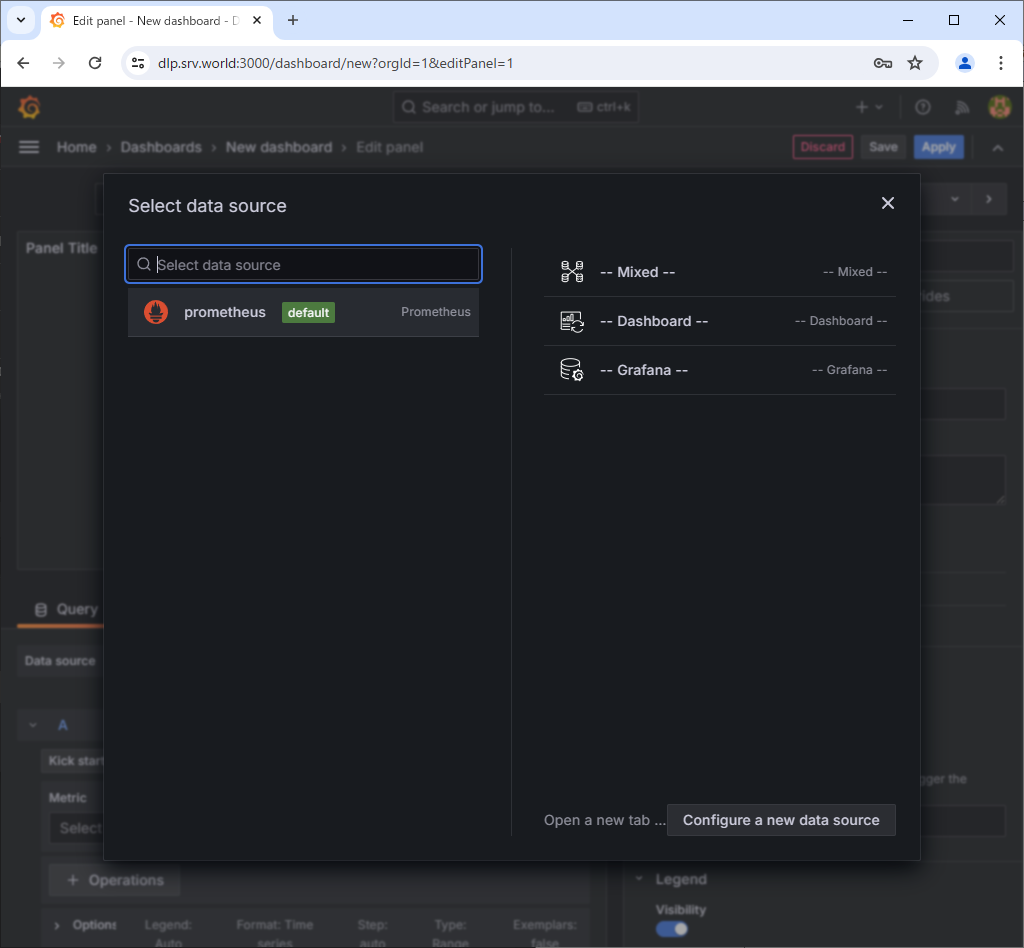Select the Edit panel - New dashboard tab
The height and width of the screenshot is (948, 1024).
(x=157, y=21)
